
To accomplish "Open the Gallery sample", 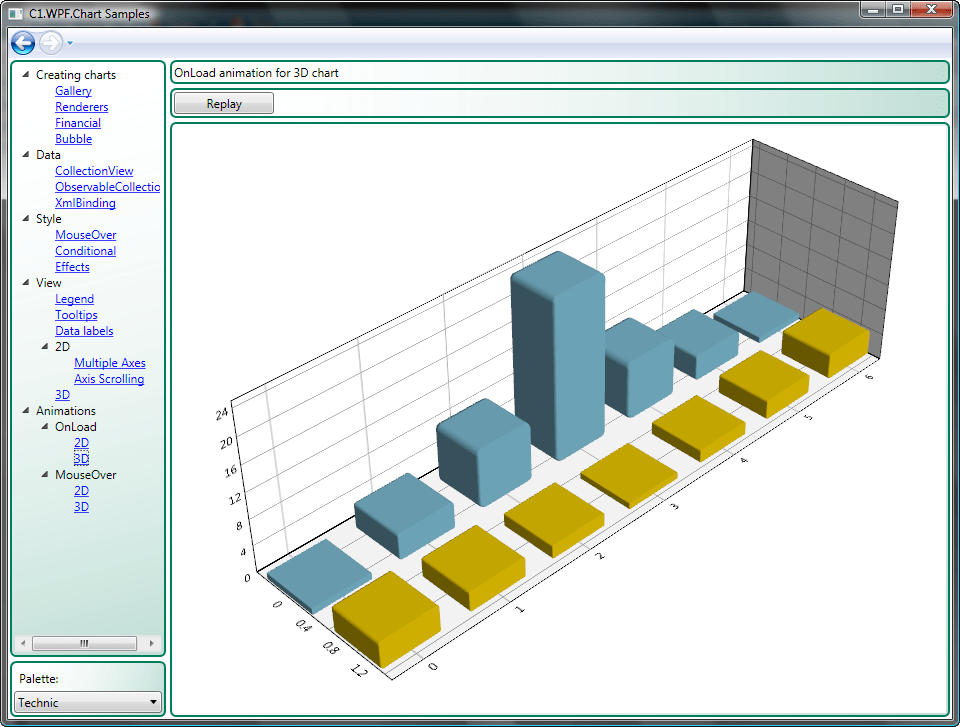I will pyautogui.click(x=72, y=90).
